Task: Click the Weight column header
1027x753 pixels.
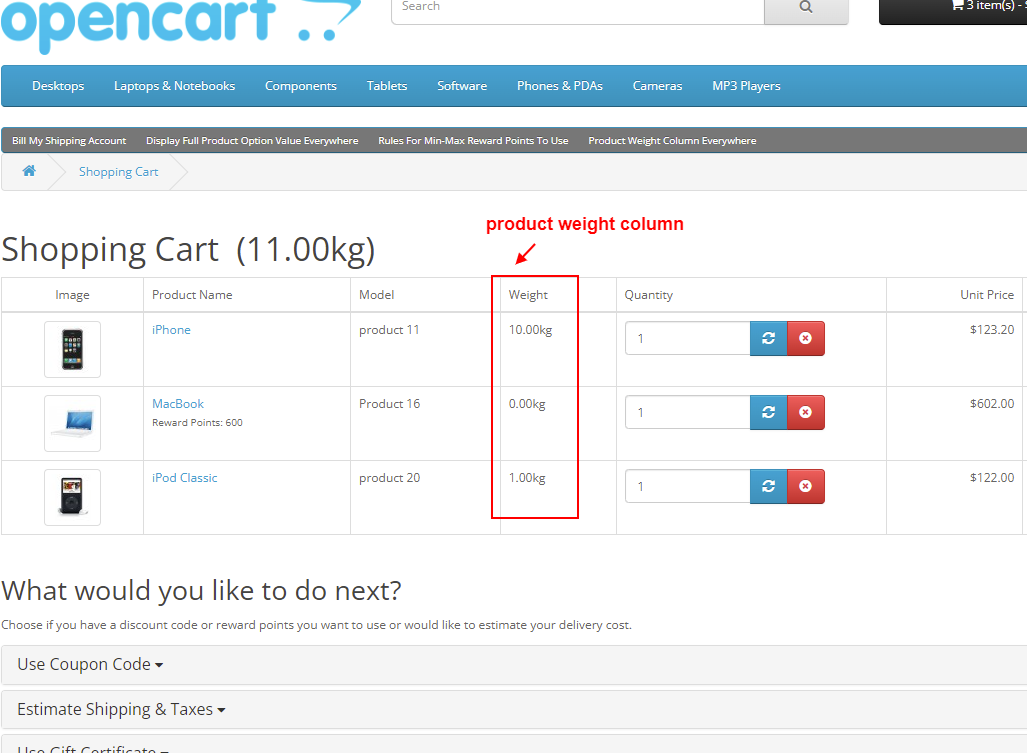Action: click(x=528, y=295)
